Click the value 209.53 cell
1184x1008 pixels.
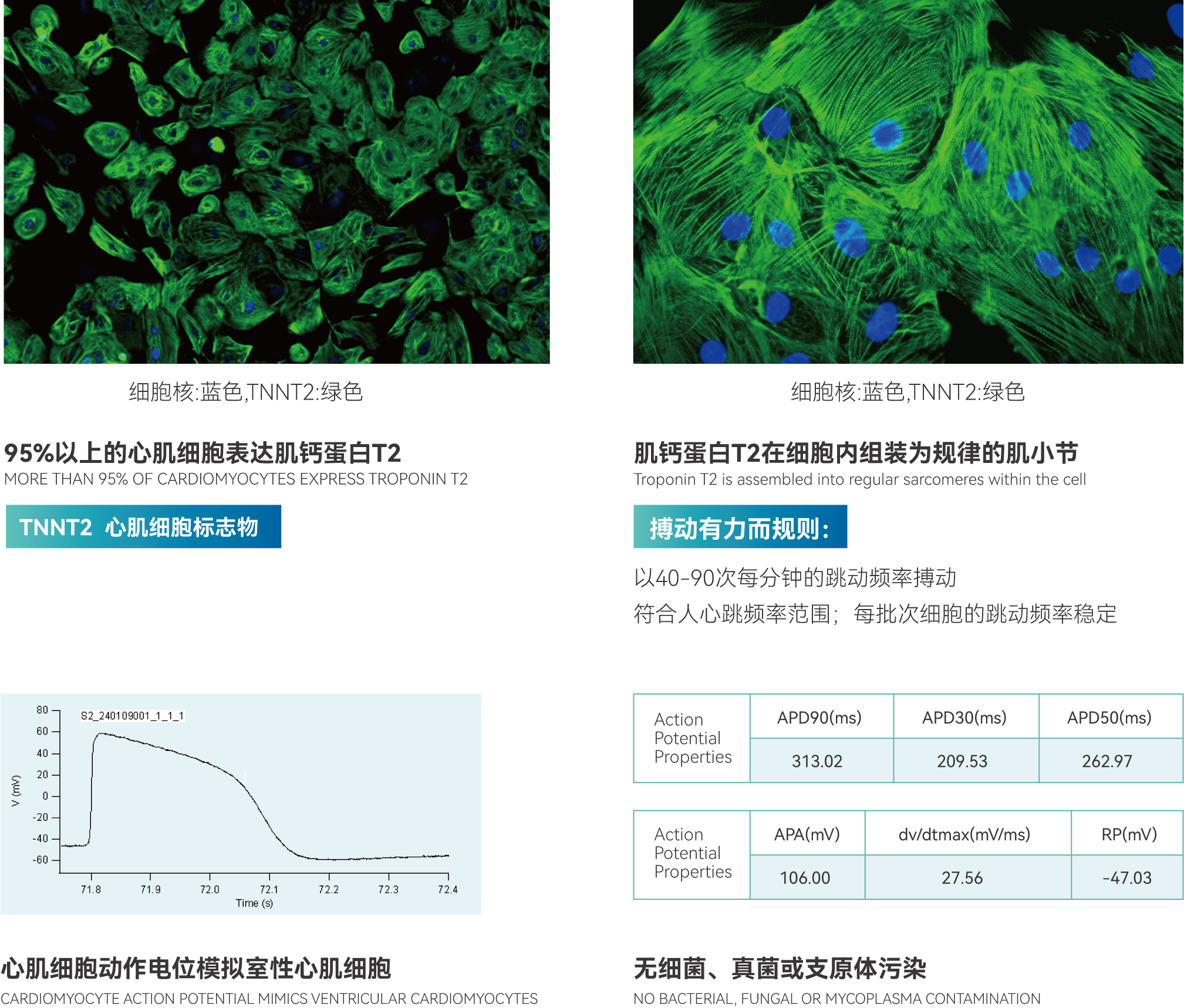tap(966, 760)
